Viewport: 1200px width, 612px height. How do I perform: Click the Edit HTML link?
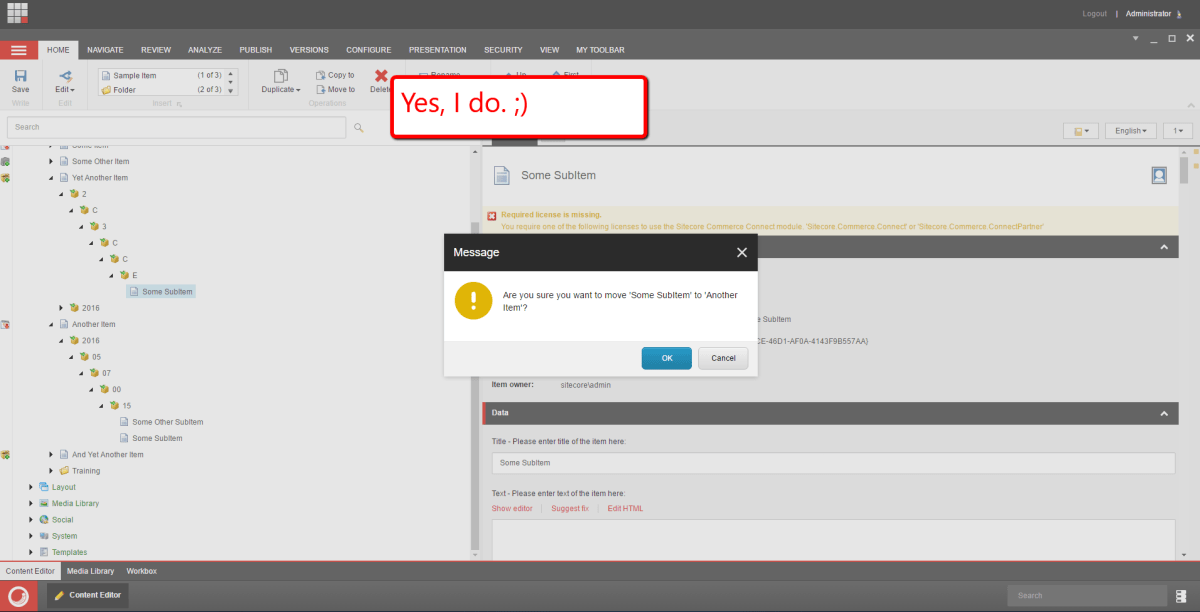625,508
